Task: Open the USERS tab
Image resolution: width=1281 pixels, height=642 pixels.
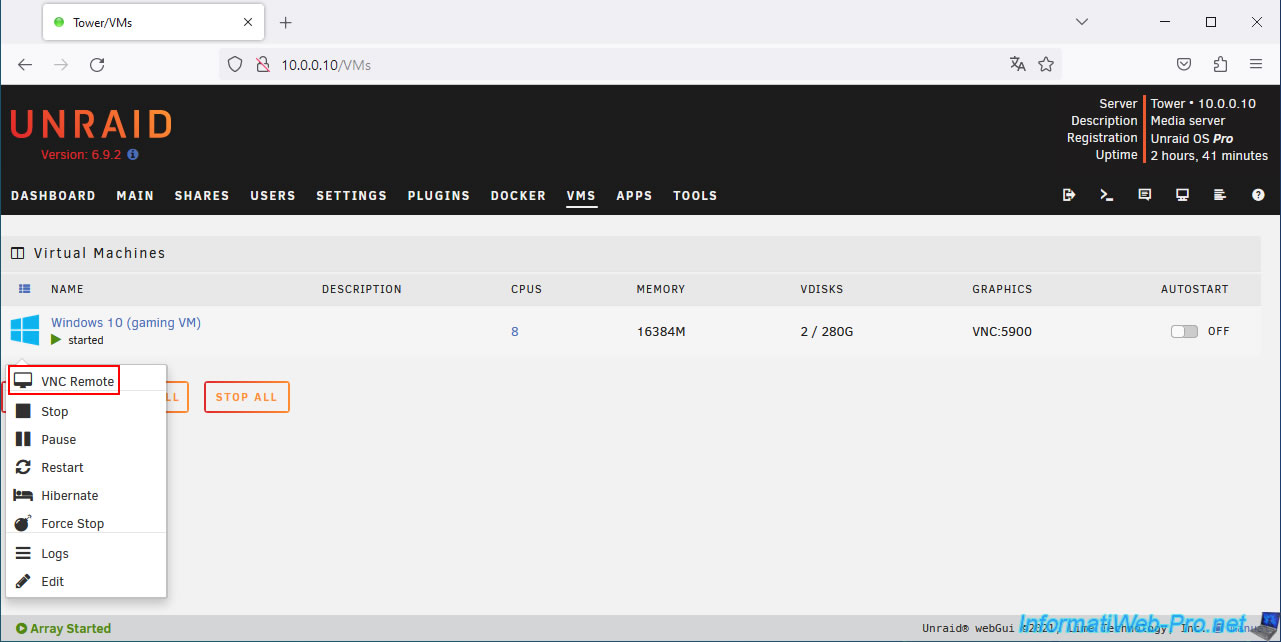Action: click(x=273, y=196)
